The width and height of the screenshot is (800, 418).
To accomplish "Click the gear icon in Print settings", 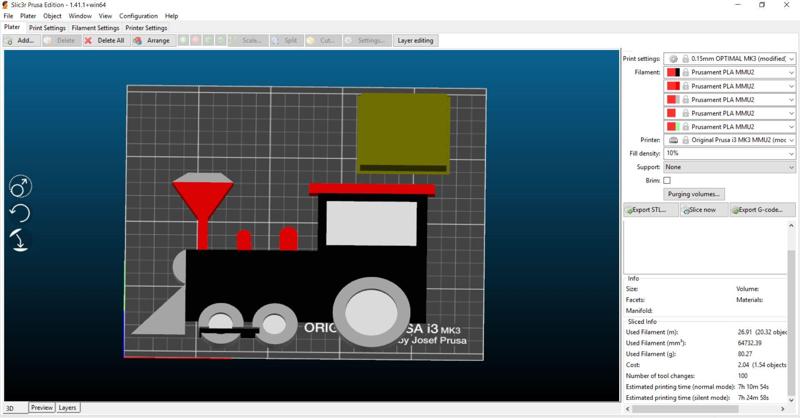I will tap(673, 59).
